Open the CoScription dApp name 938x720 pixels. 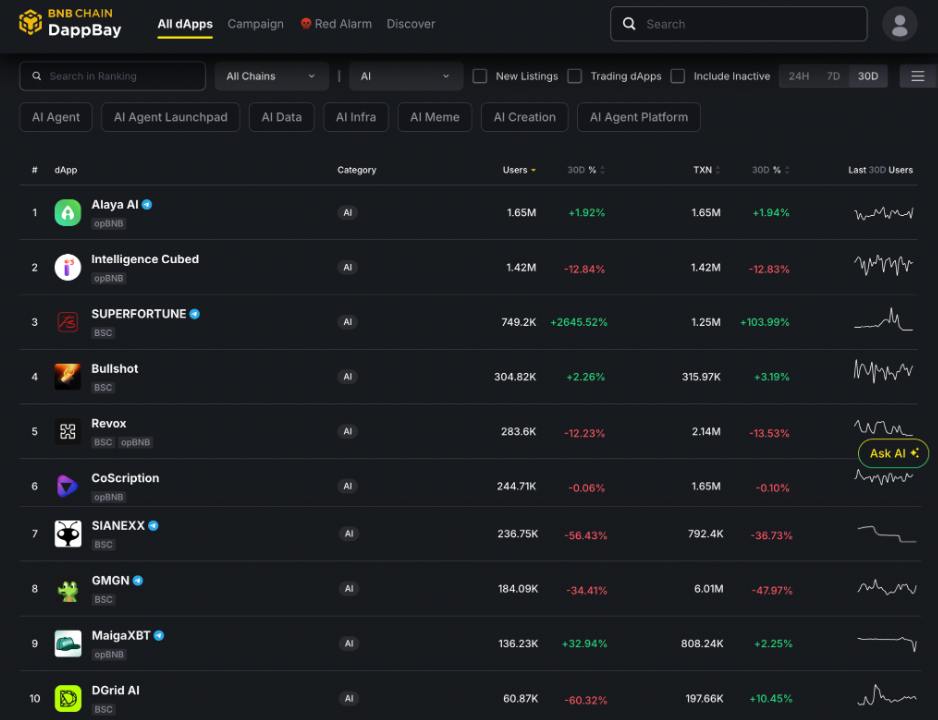tap(125, 478)
